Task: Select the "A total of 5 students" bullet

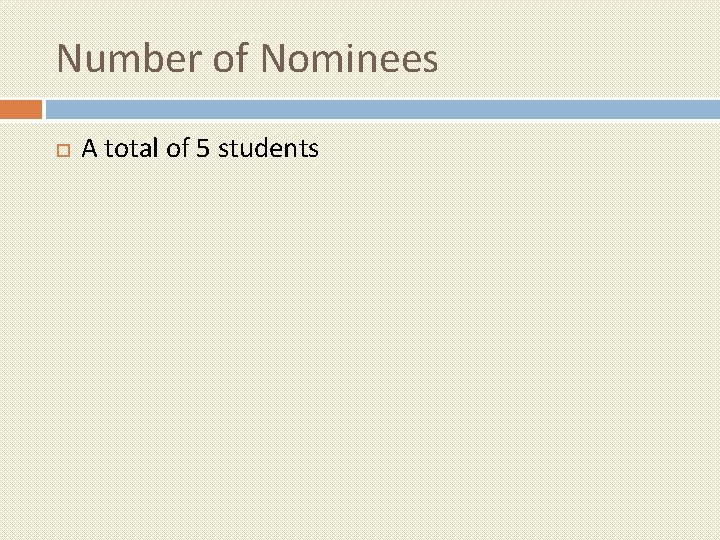Action: 200,150
